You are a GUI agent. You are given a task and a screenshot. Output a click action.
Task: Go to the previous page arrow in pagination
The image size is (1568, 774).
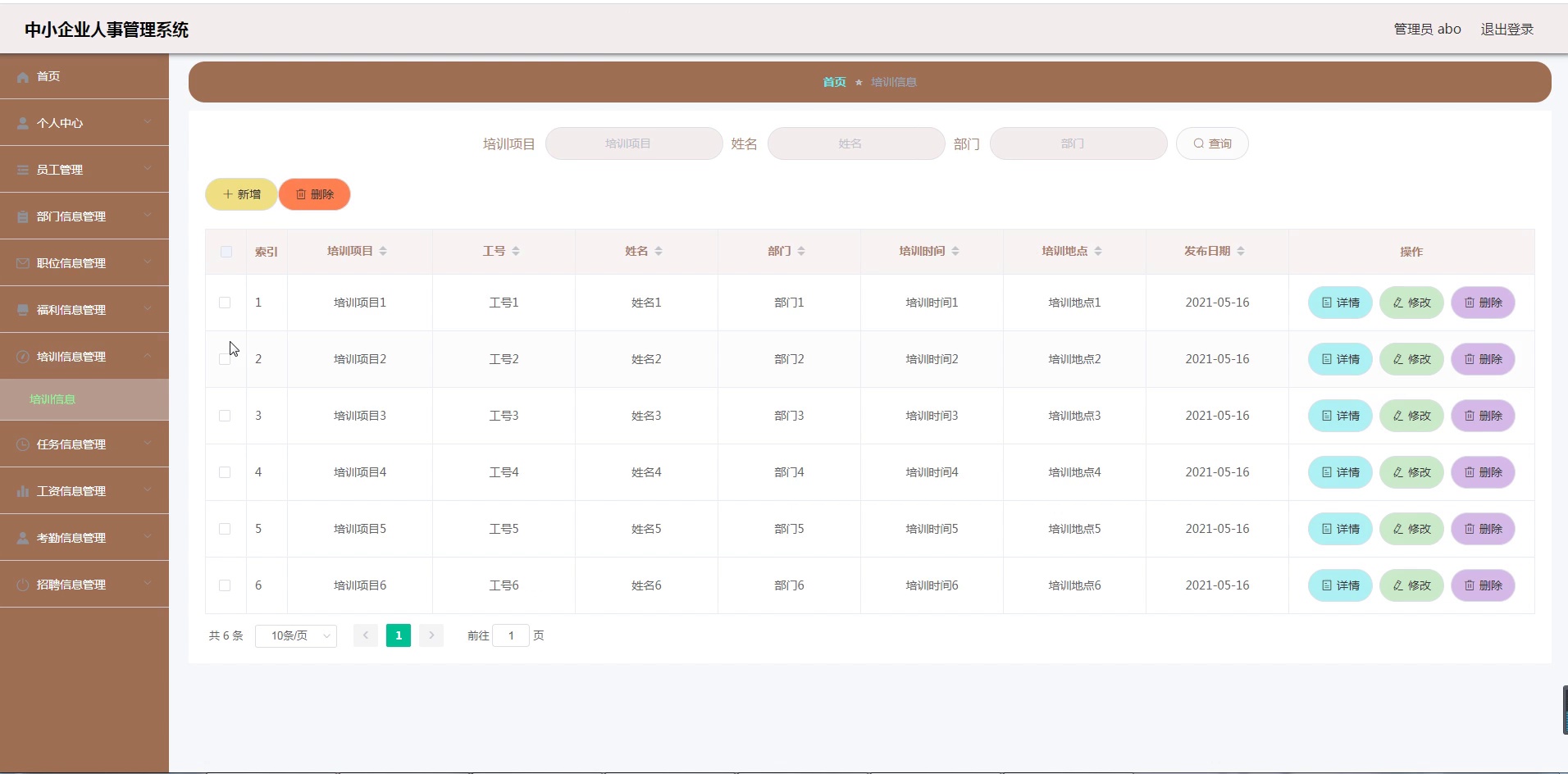click(366, 635)
